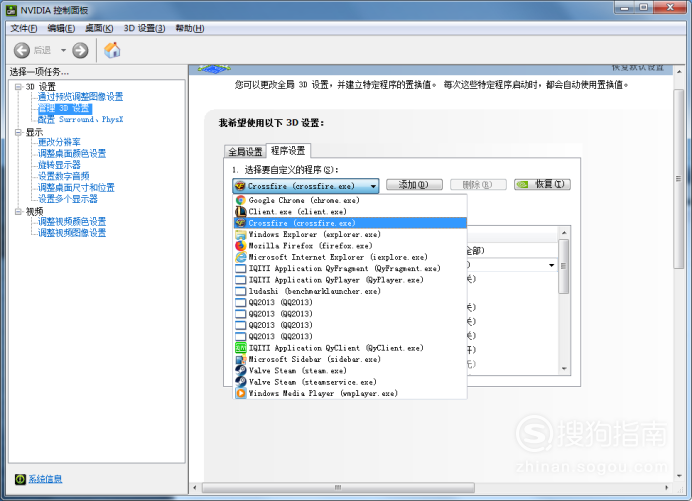The image size is (692, 501).
Task: Open 设置数字音频 tree item
Action: 64,176
